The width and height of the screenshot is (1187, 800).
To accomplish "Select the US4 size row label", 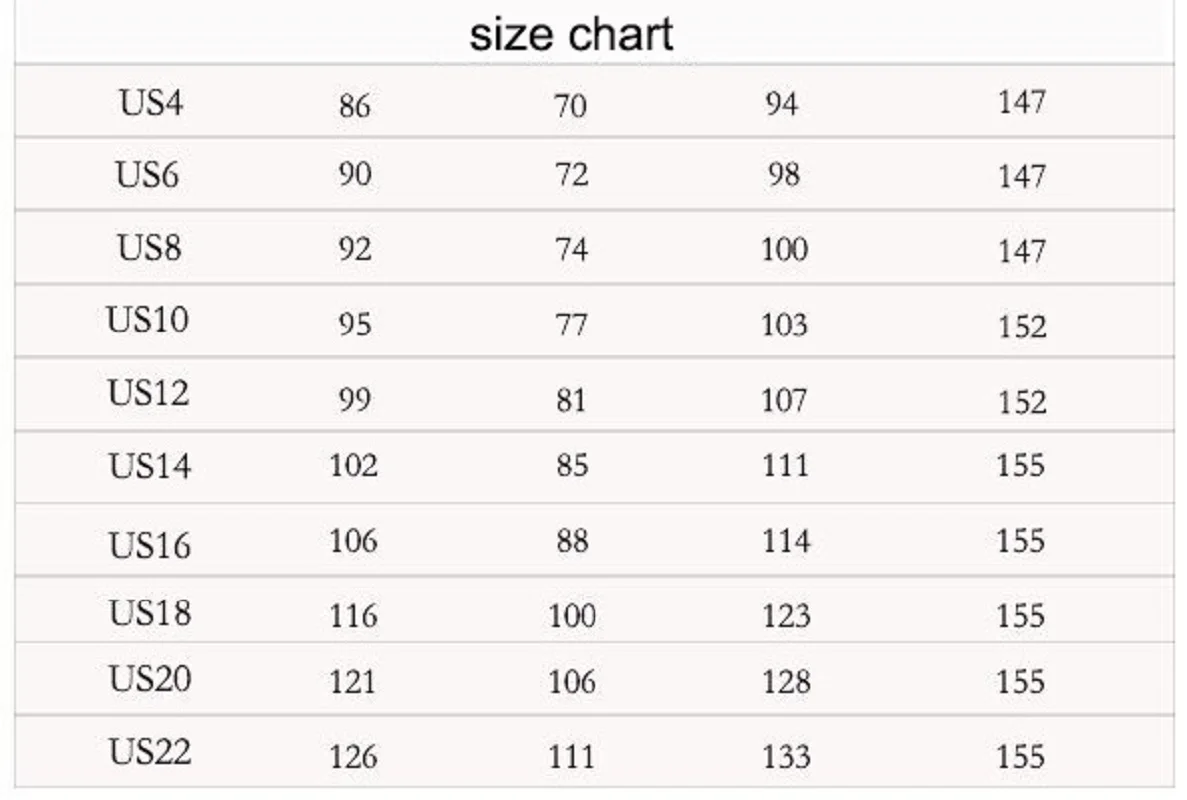I will pyautogui.click(x=151, y=102).
